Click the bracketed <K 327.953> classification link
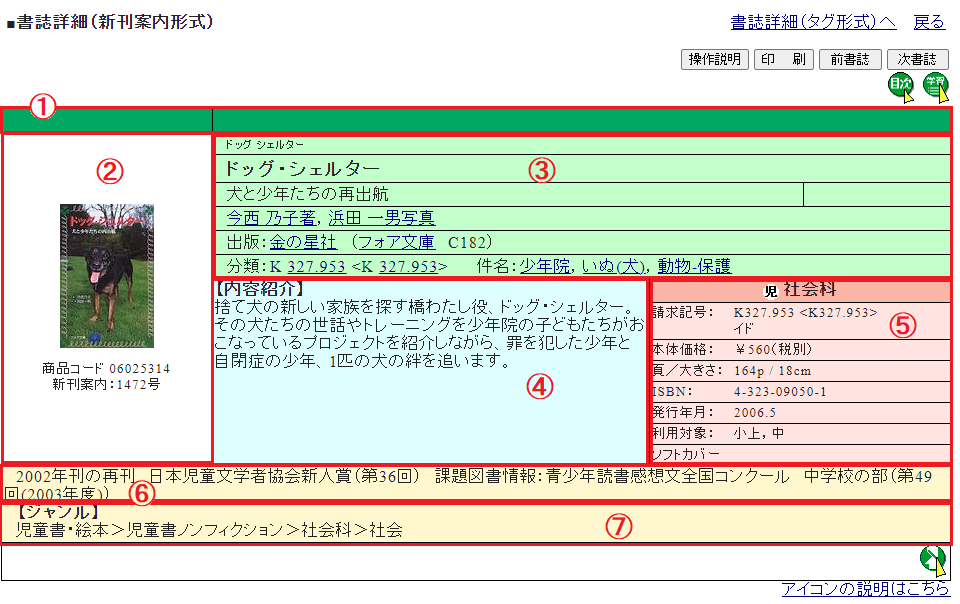 click(408, 266)
